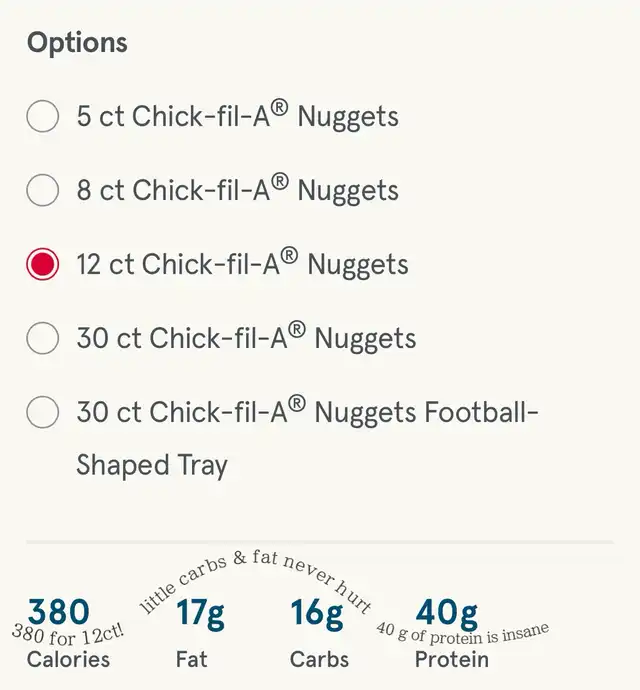
Task: Click the Options section heading
Action: point(77,43)
